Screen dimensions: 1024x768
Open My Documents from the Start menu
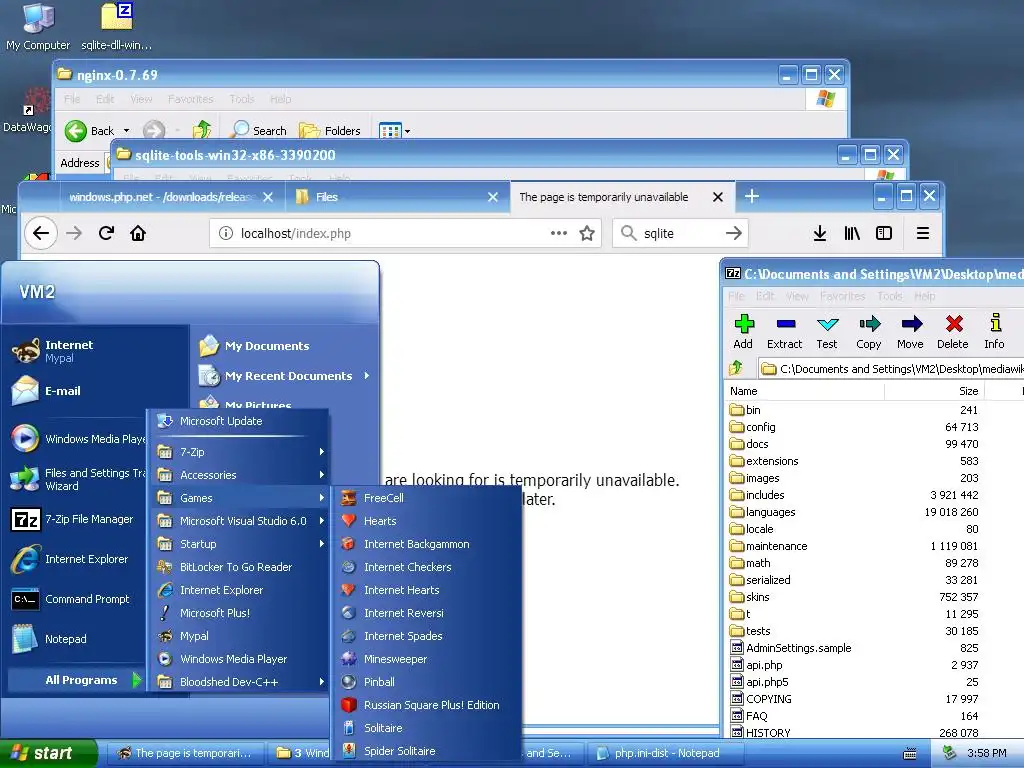pyautogui.click(x=285, y=345)
